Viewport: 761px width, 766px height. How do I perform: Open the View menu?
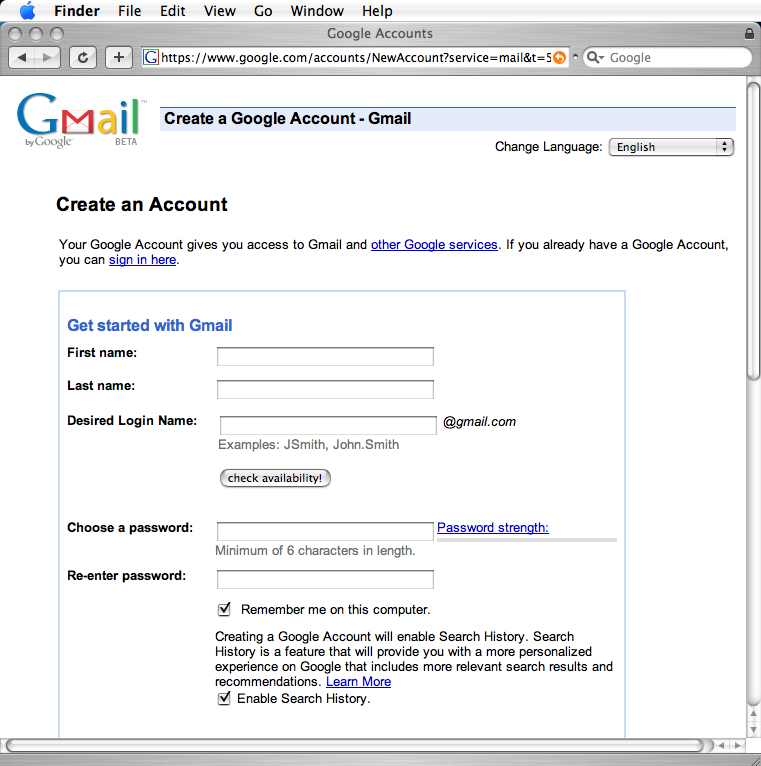pos(220,11)
